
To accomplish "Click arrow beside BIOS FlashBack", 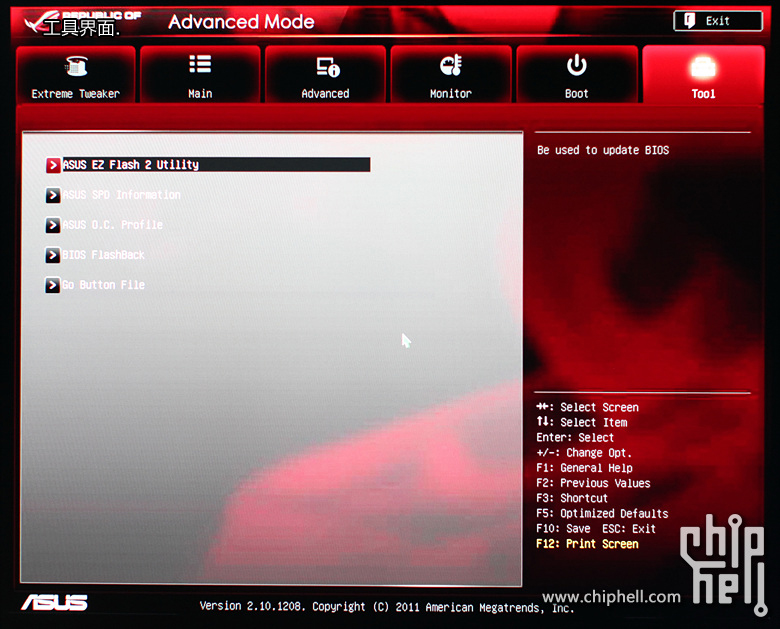I will click(x=53, y=255).
